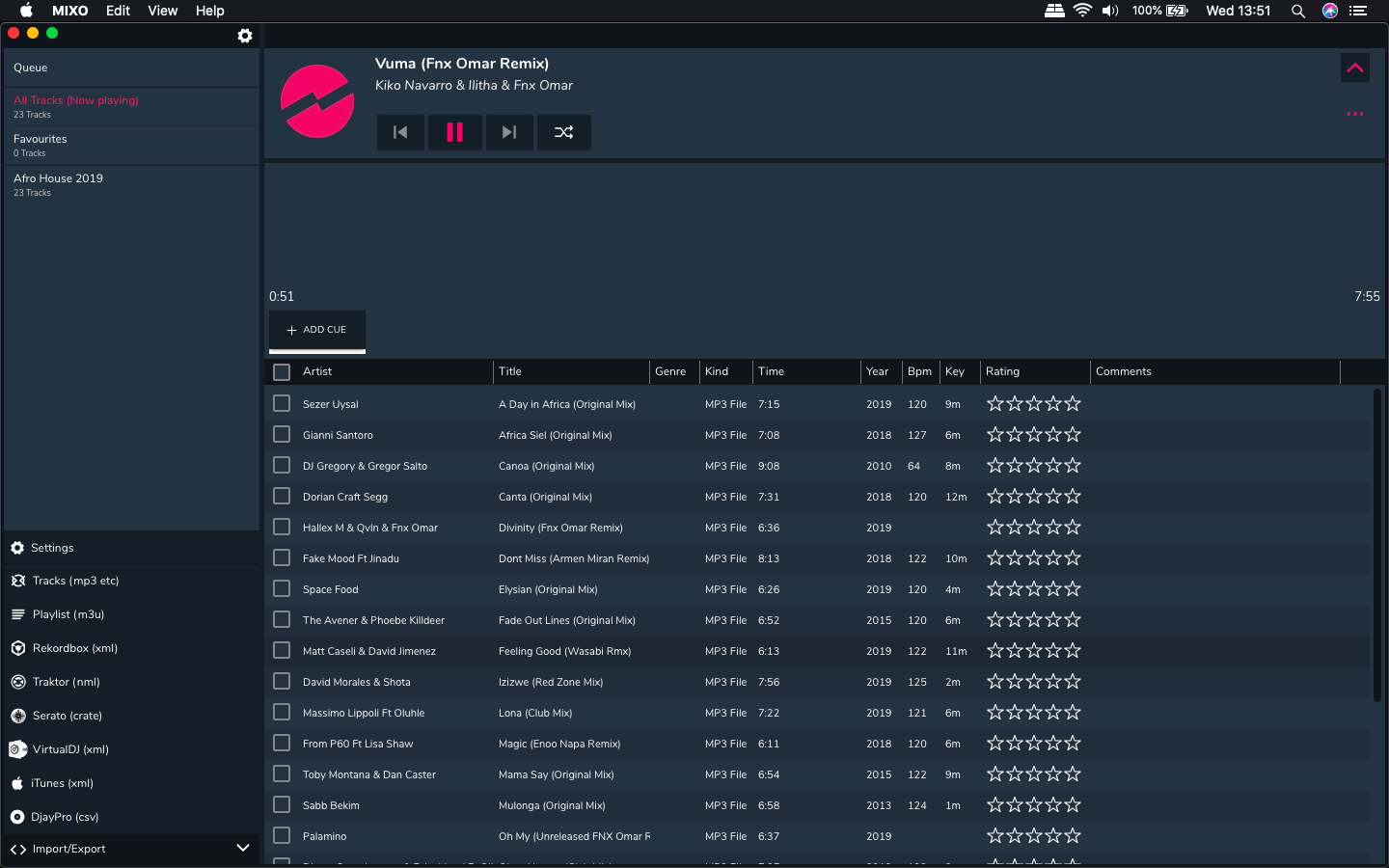Check the select-all checkbox in table header
Viewport: 1389px width, 868px height.
282,372
